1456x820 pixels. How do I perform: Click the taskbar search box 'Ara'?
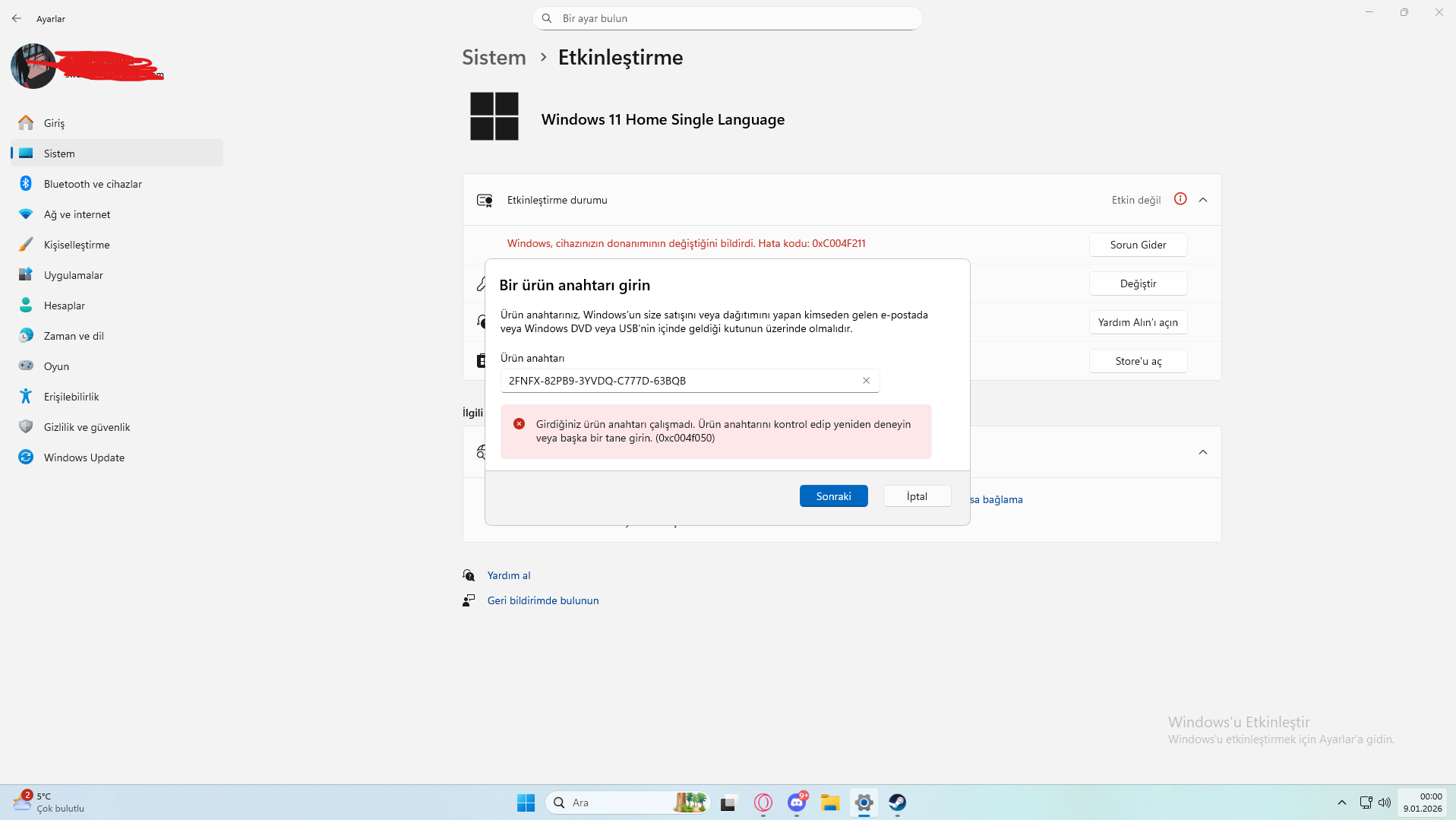(627, 803)
